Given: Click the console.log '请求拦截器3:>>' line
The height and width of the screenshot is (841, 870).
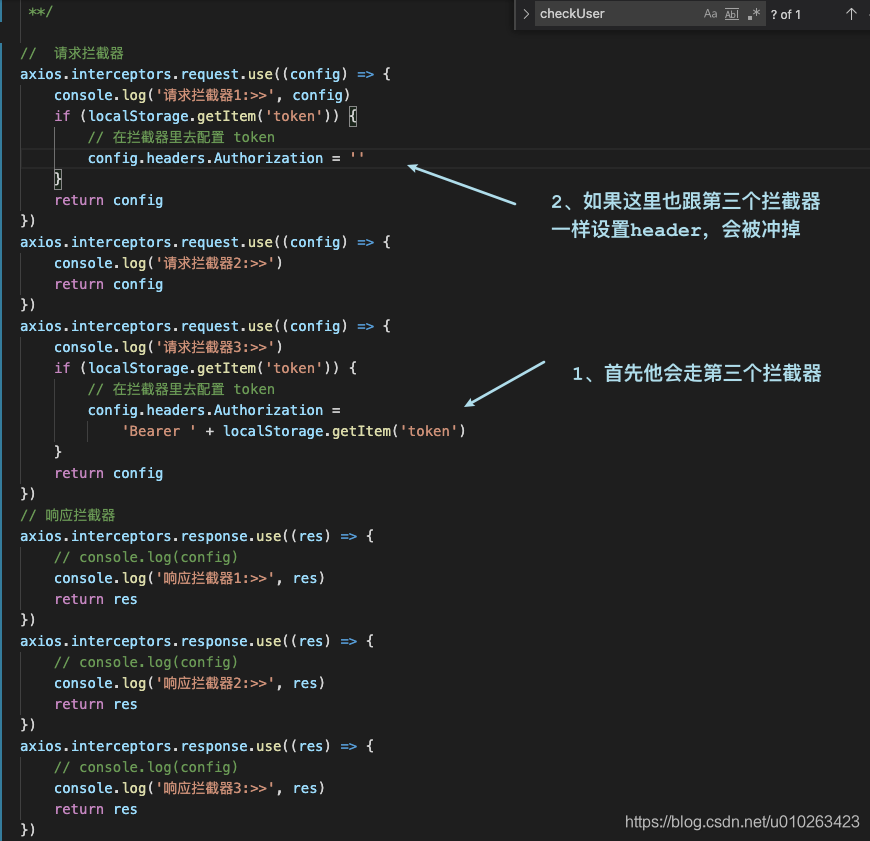Looking at the screenshot, I should point(169,347).
